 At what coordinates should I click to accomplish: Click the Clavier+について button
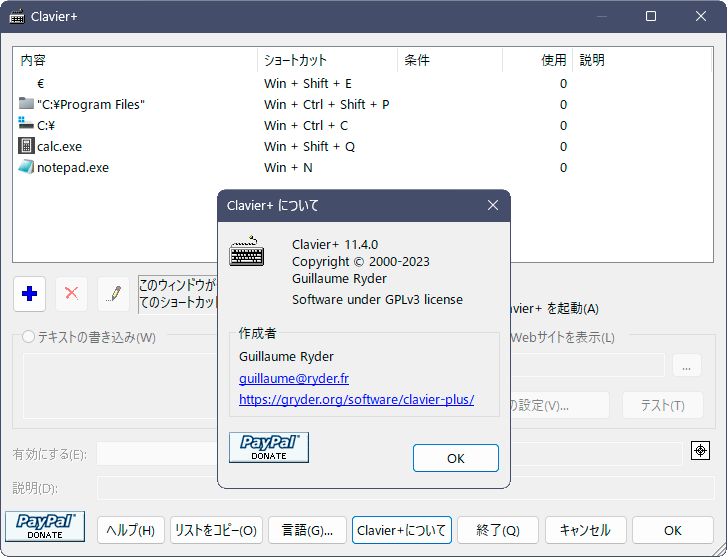402,530
